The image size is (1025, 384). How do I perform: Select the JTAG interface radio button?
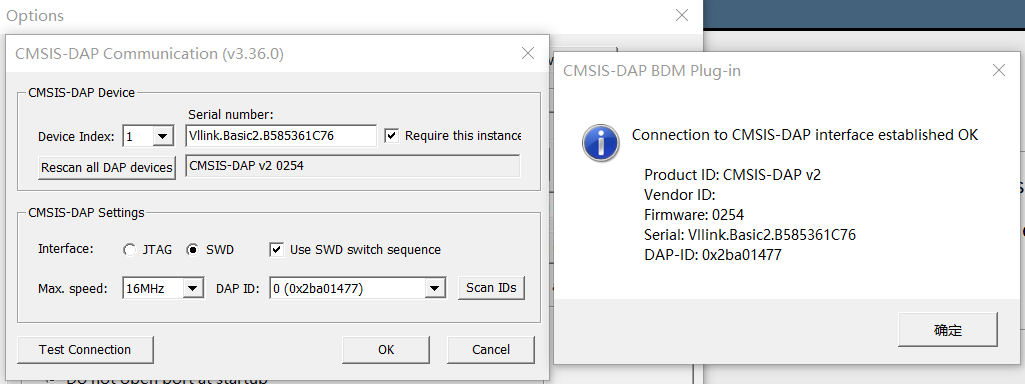[129, 250]
